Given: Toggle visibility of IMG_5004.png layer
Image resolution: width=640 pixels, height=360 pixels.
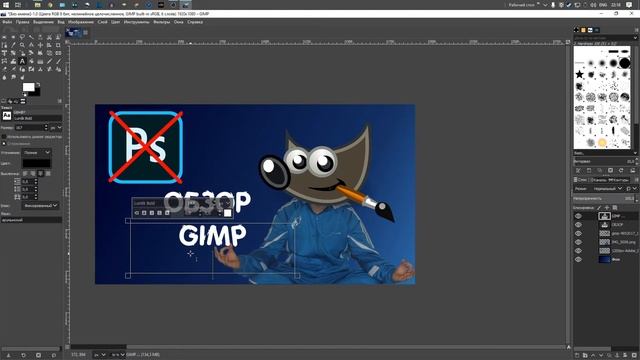Looking at the screenshot, I should (578, 242).
